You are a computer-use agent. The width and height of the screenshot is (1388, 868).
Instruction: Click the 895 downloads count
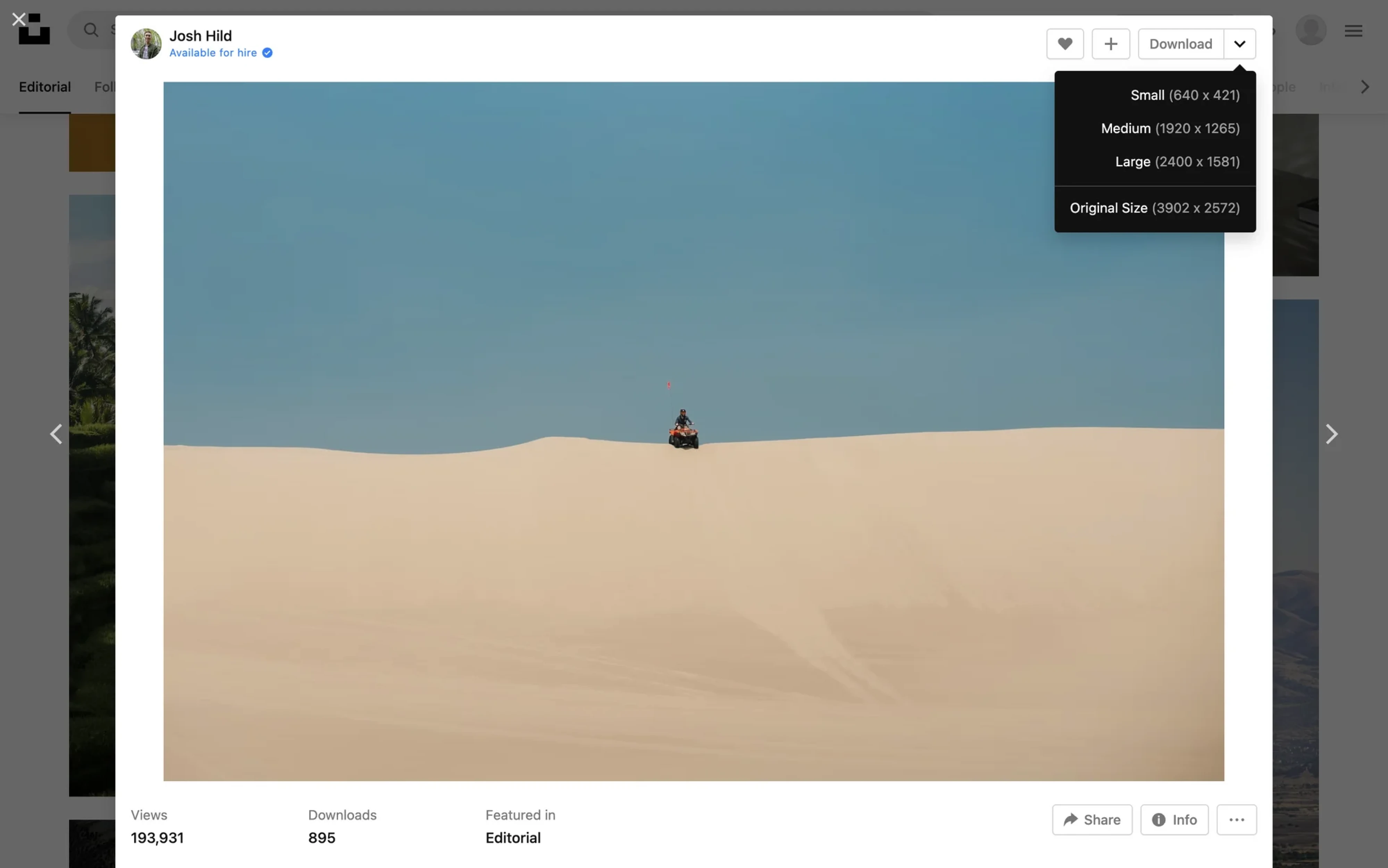click(321, 837)
